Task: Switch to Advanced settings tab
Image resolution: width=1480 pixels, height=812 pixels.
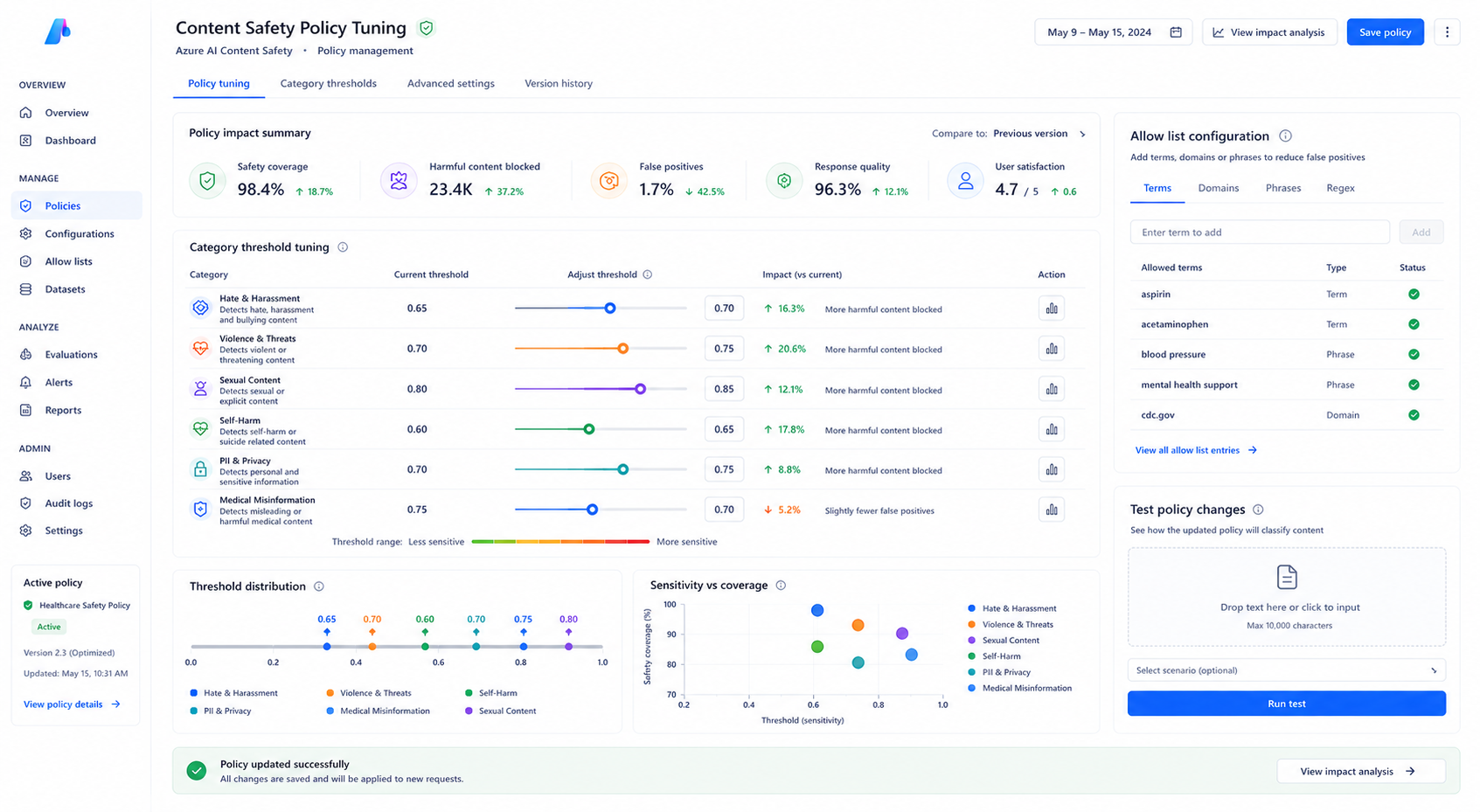Action: click(450, 84)
